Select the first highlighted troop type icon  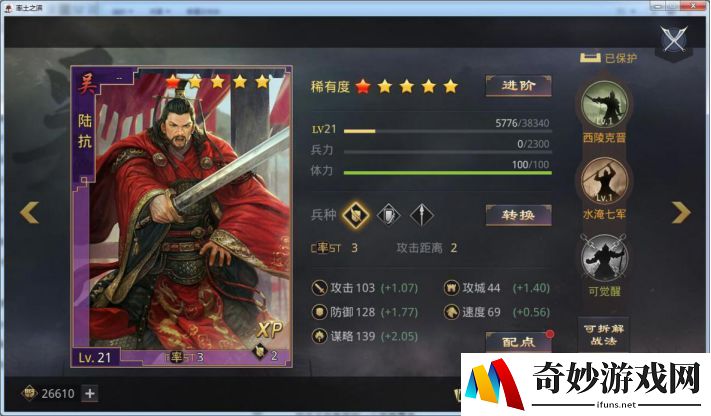pos(356,215)
